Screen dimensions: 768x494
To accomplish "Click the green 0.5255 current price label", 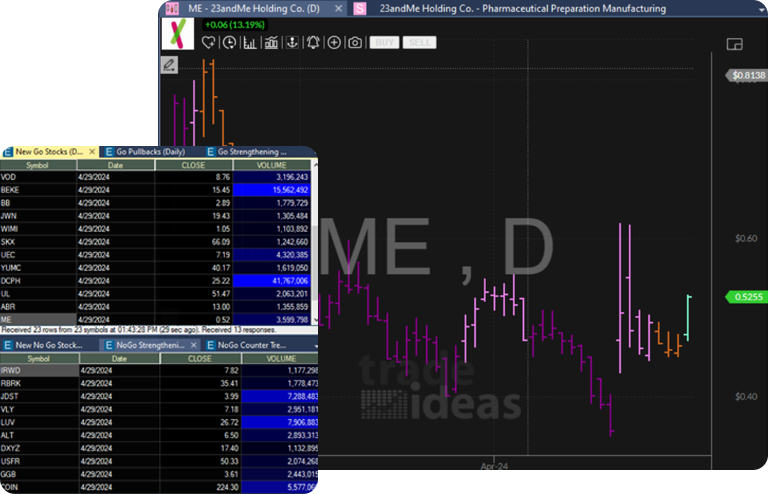I will pyautogui.click(x=746, y=297).
